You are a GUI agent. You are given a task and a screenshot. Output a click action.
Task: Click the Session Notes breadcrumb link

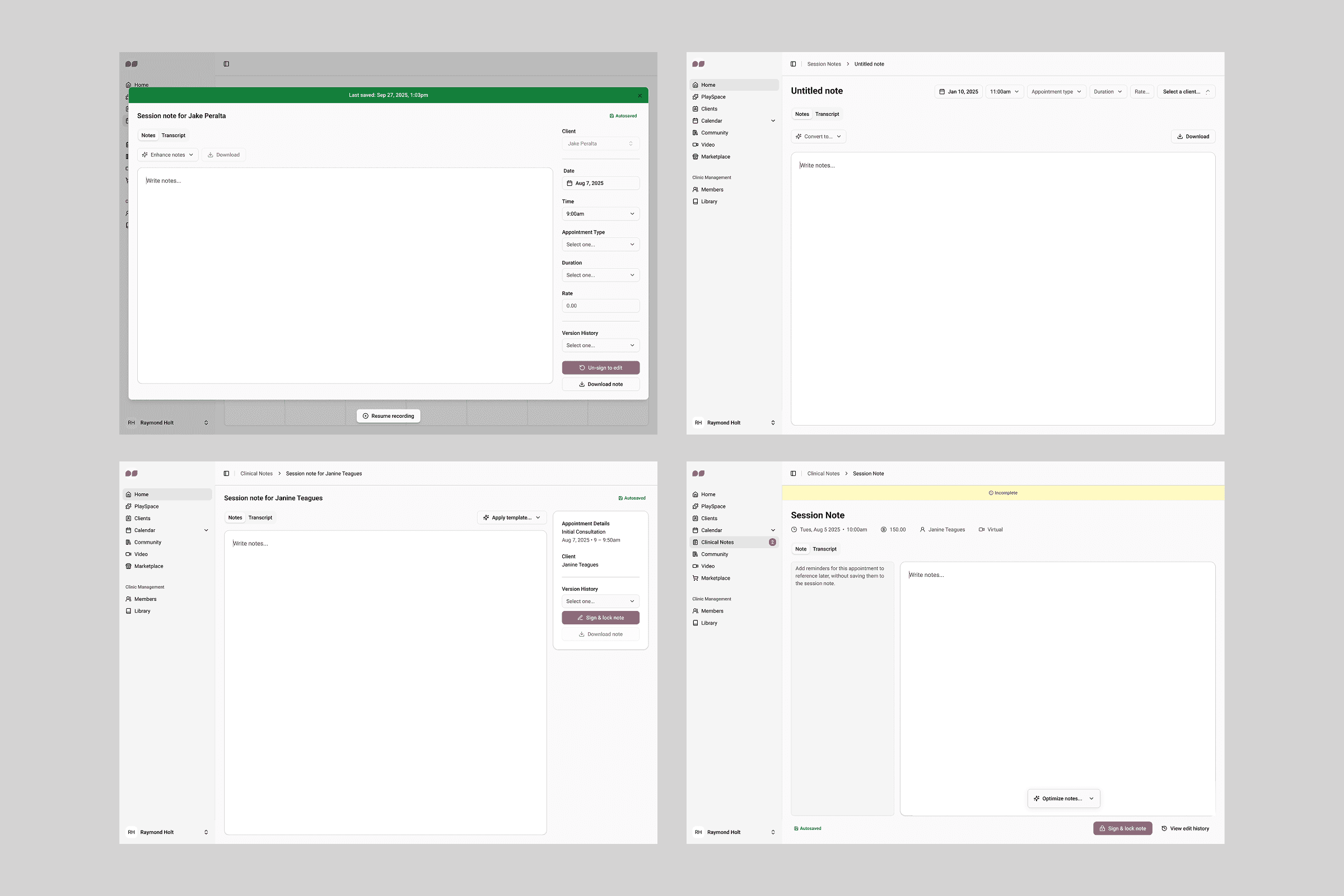pyautogui.click(x=823, y=64)
